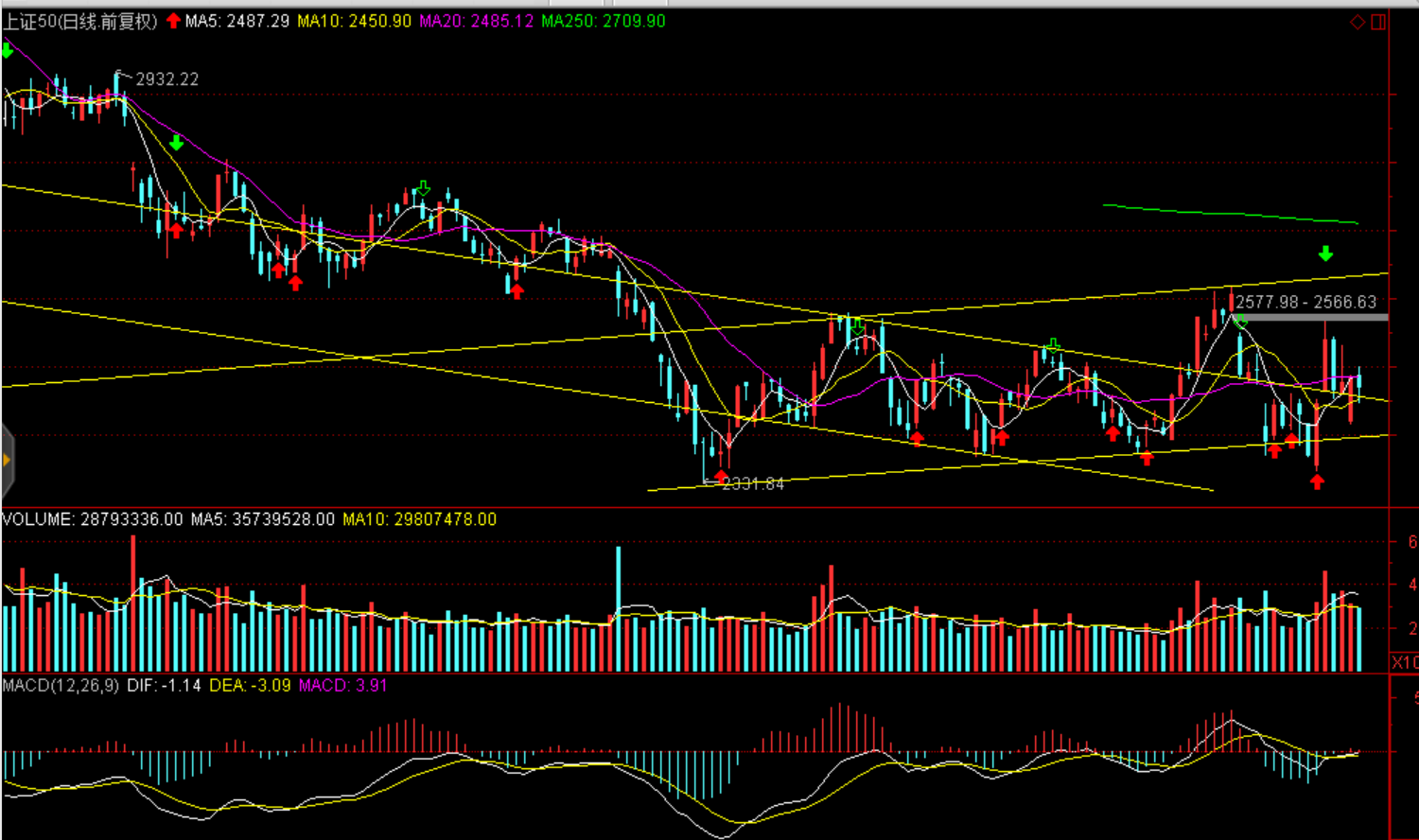Click the split-panel layout icon at top right
The image size is (1419, 840).
click(1378, 22)
